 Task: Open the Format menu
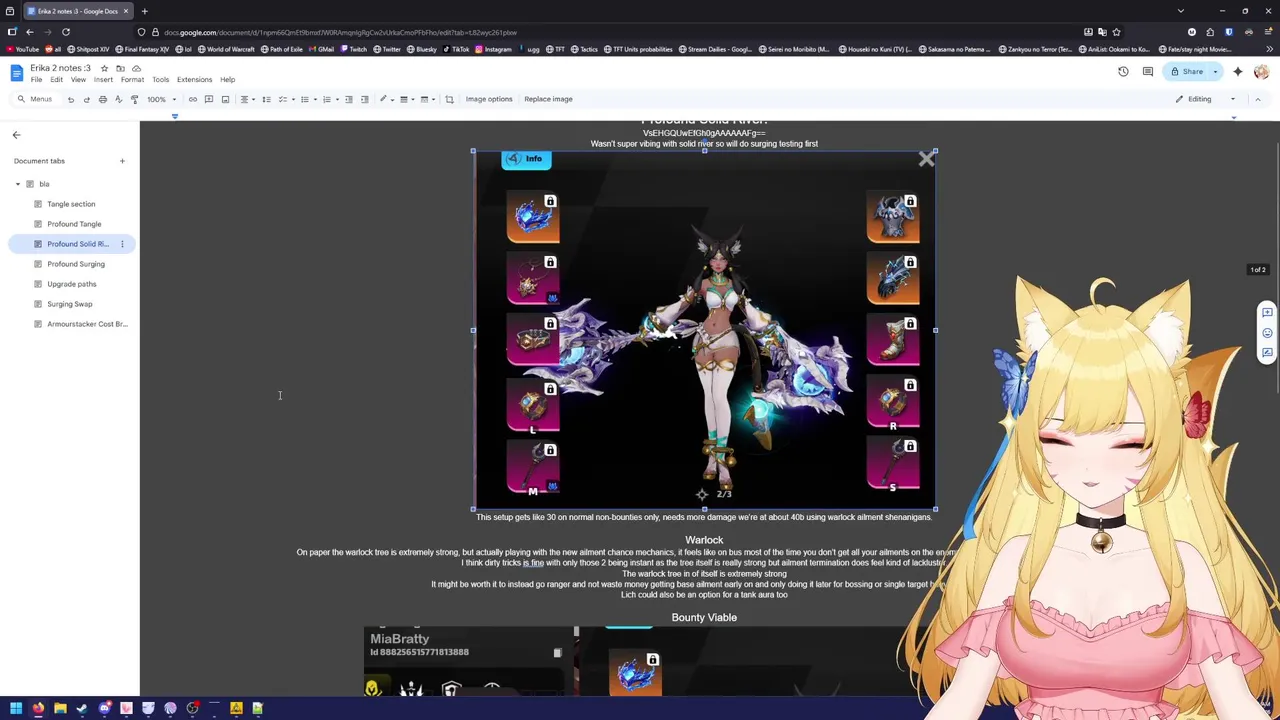coord(132,80)
